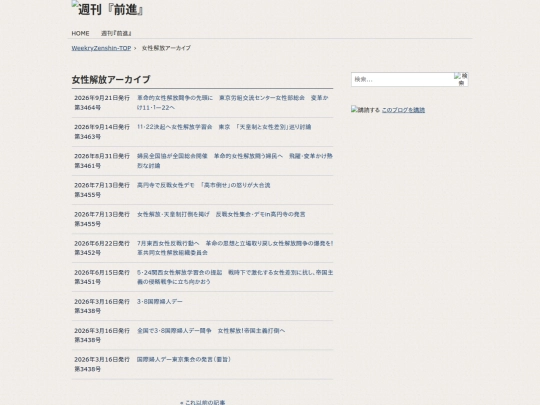
Task: Select date text 2026年8月31日発行 第3461号
Action: (x=102, y=161)
